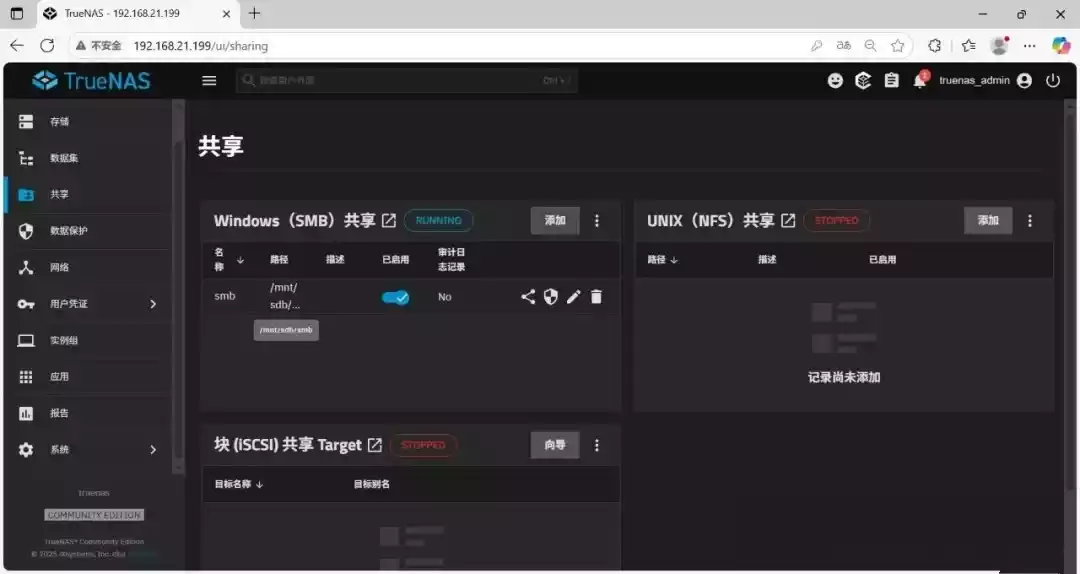Click the global search input field
The image size is (1080, 574).
click(406, 81)
